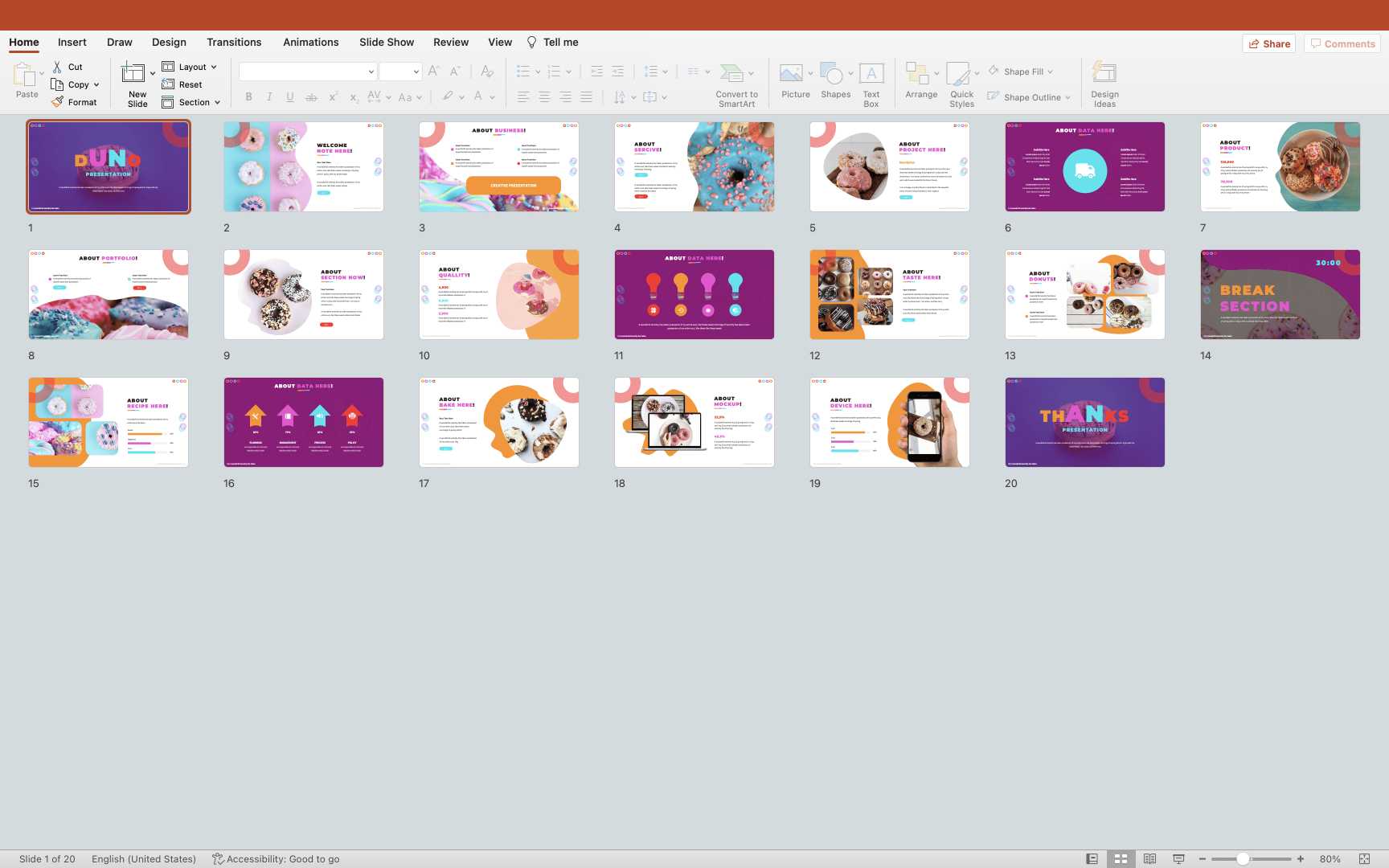Toggle bold formatting
Screen dimensions: 1389x868
coord(248,96)
